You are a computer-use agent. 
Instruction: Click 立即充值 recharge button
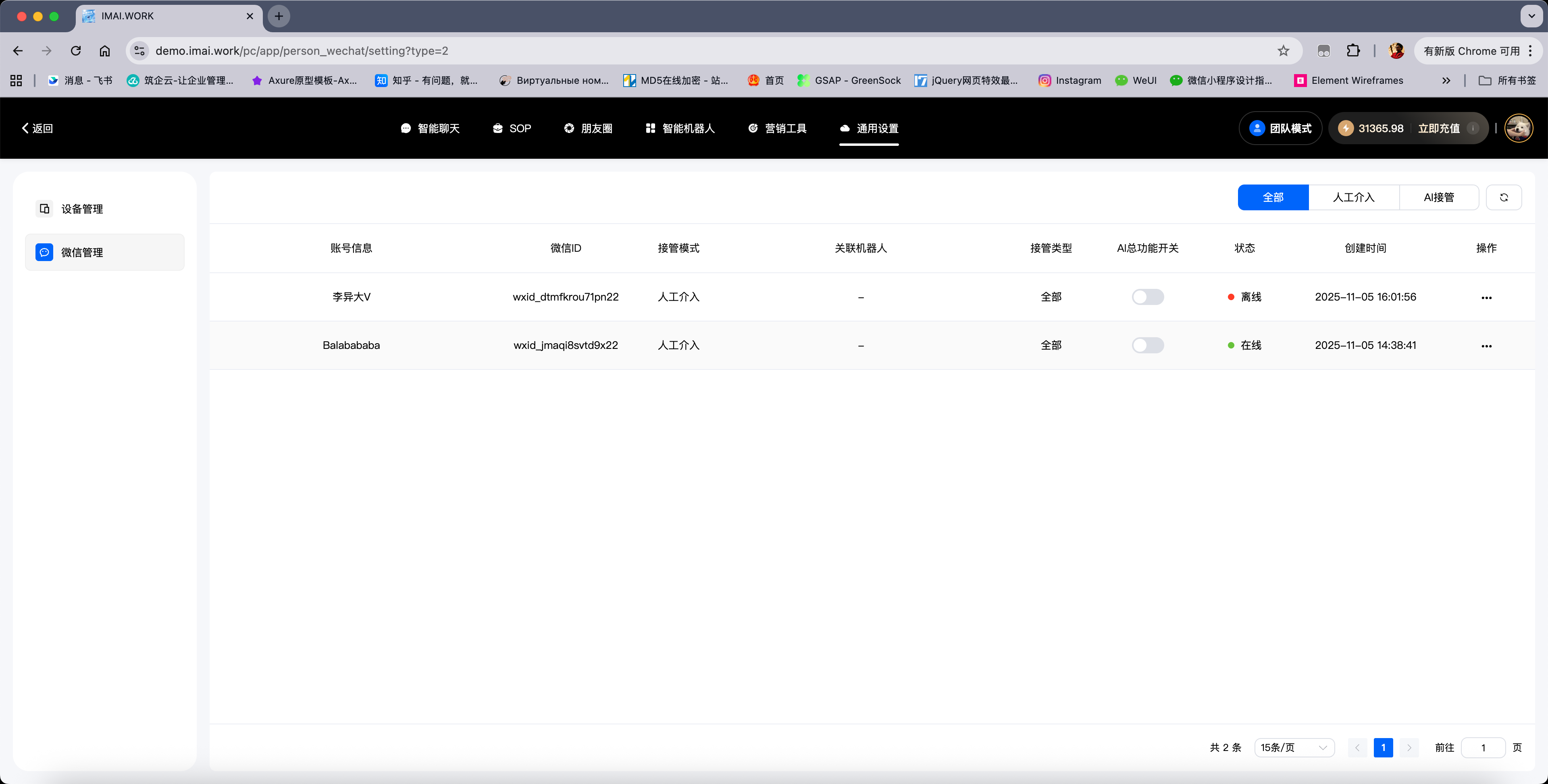click(1438, 128)
